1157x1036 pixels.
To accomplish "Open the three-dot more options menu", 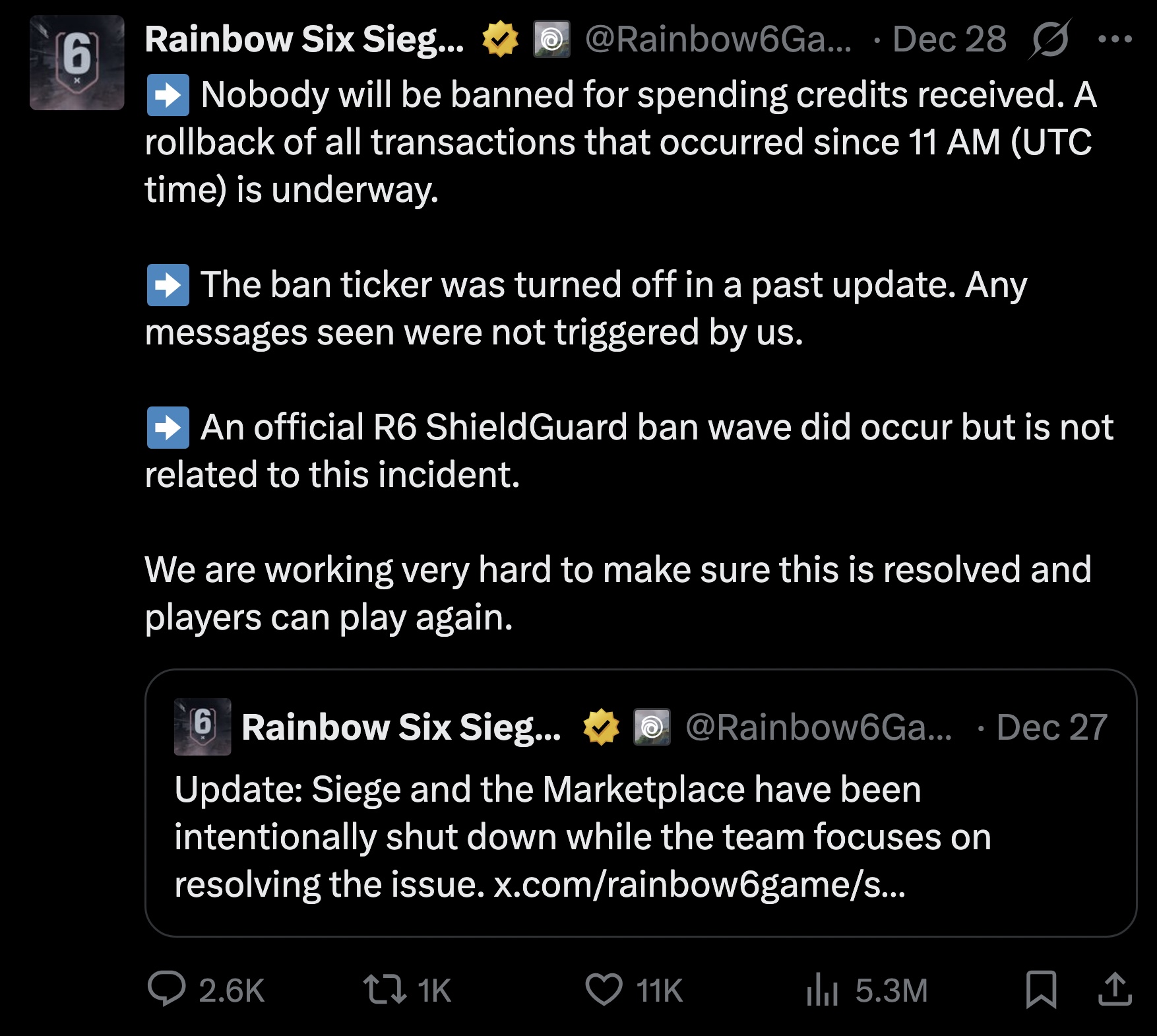I will (x=1115, y=39).
